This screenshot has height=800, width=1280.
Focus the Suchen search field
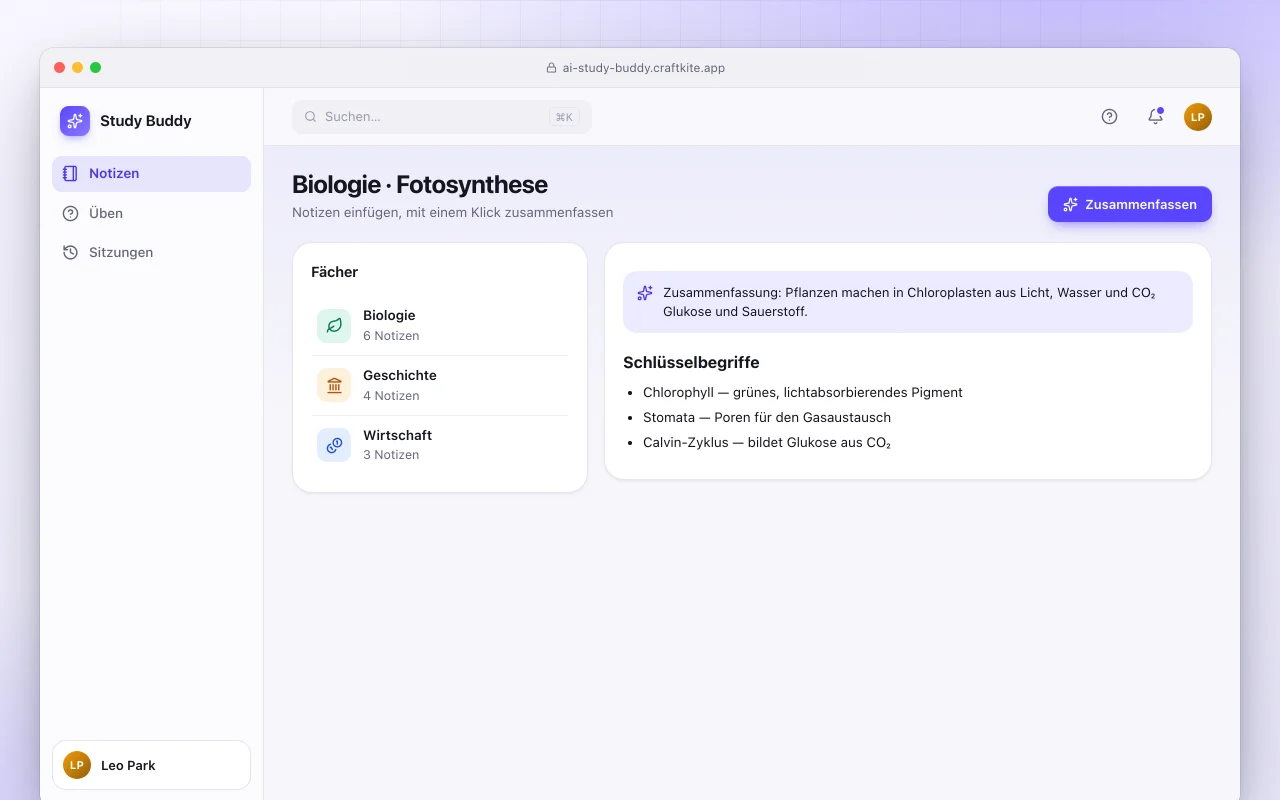click(x=442, y=117)
